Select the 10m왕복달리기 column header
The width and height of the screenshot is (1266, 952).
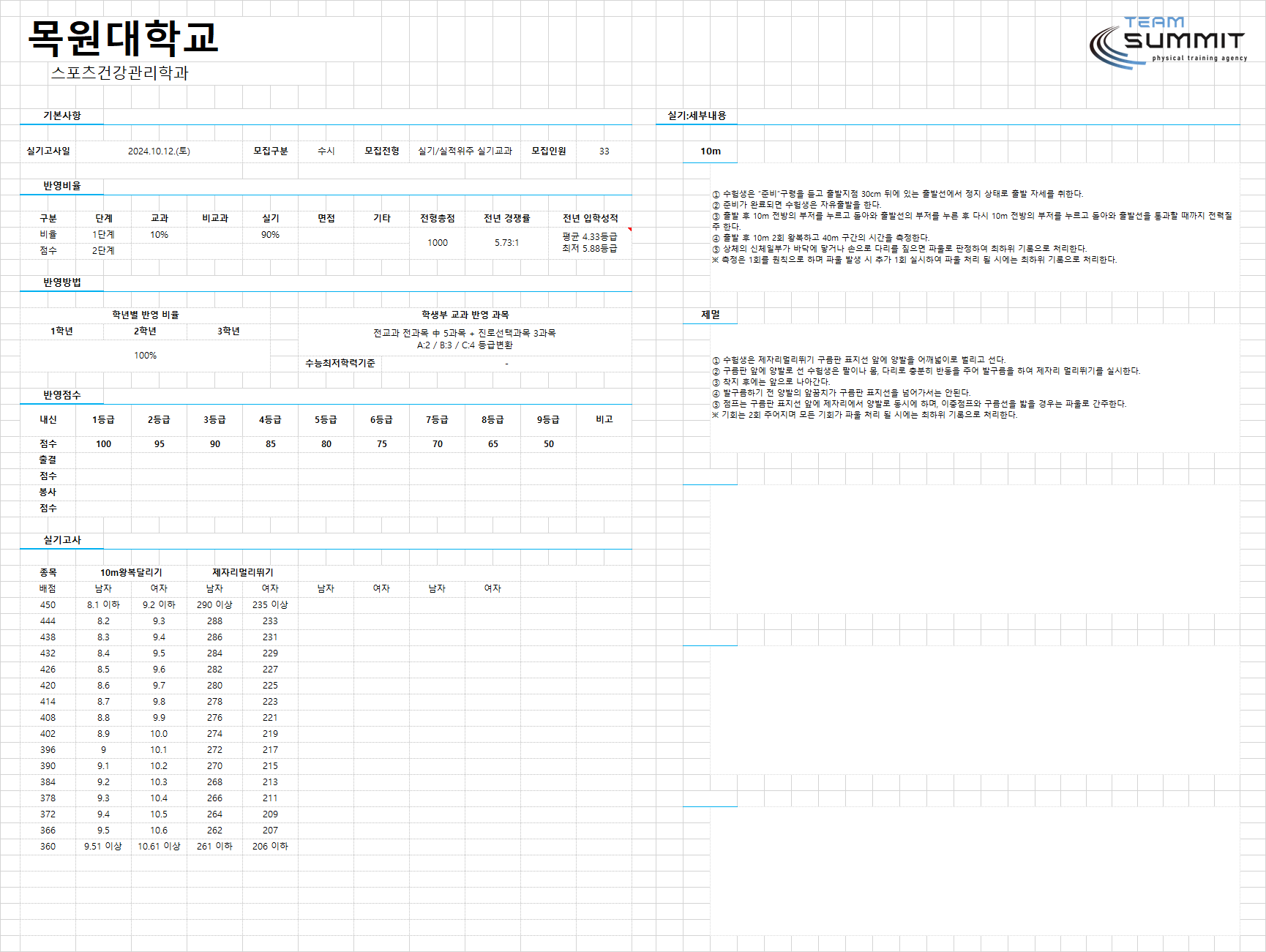[x=131, y=573]
